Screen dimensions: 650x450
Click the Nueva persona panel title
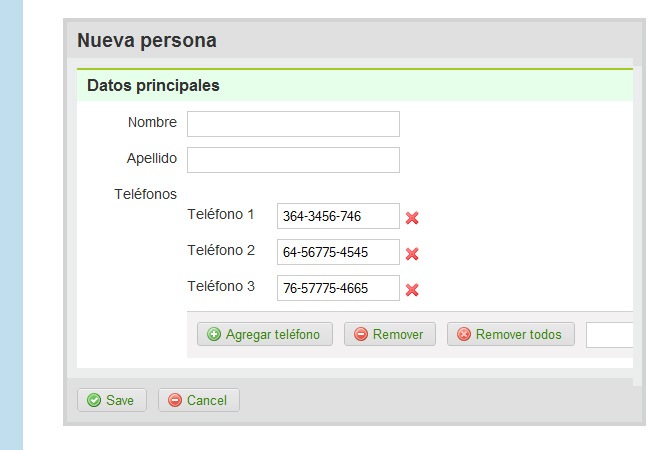click(146, 41)
